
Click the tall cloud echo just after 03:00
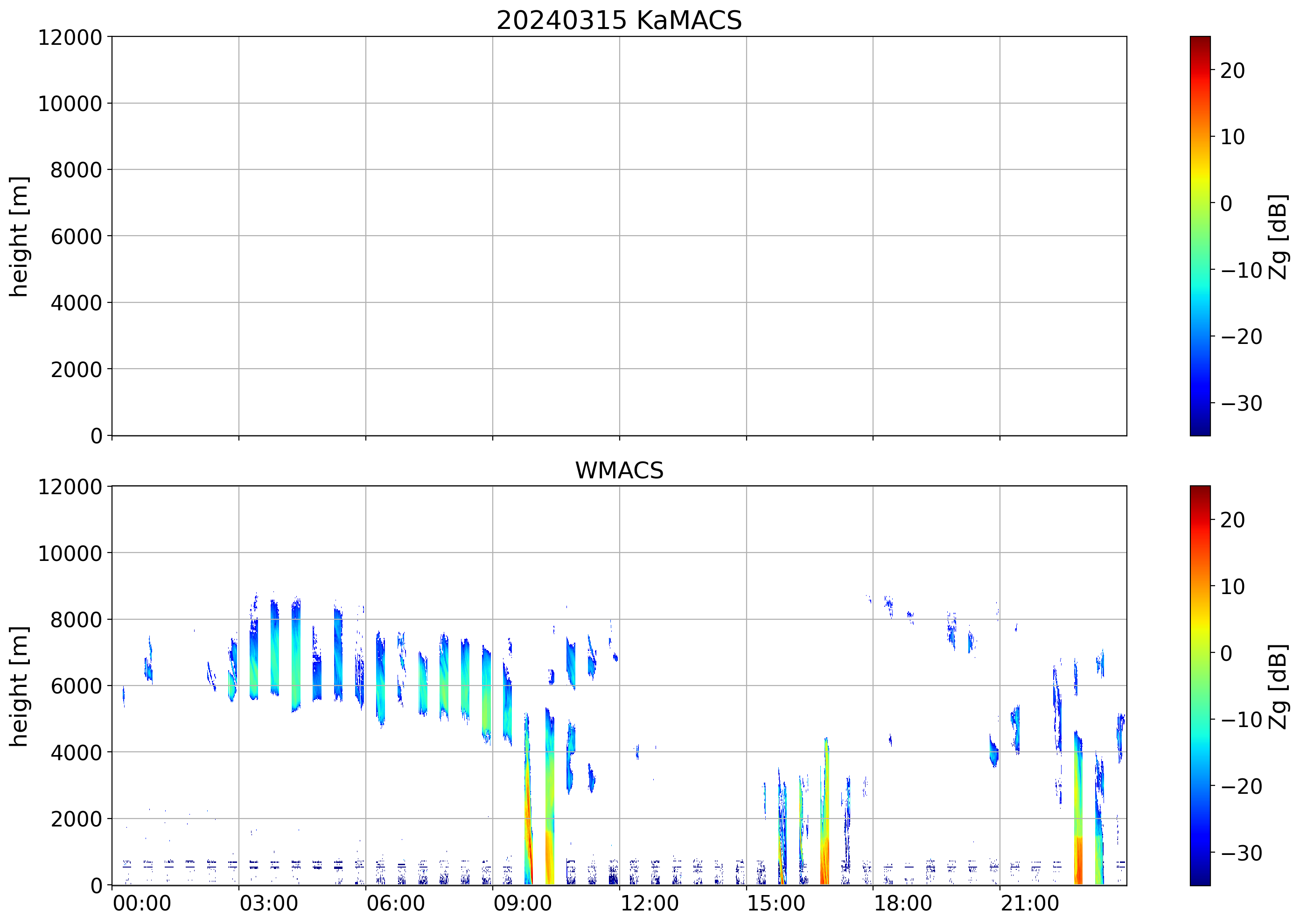pyautogui.click(x=254, y=654)
